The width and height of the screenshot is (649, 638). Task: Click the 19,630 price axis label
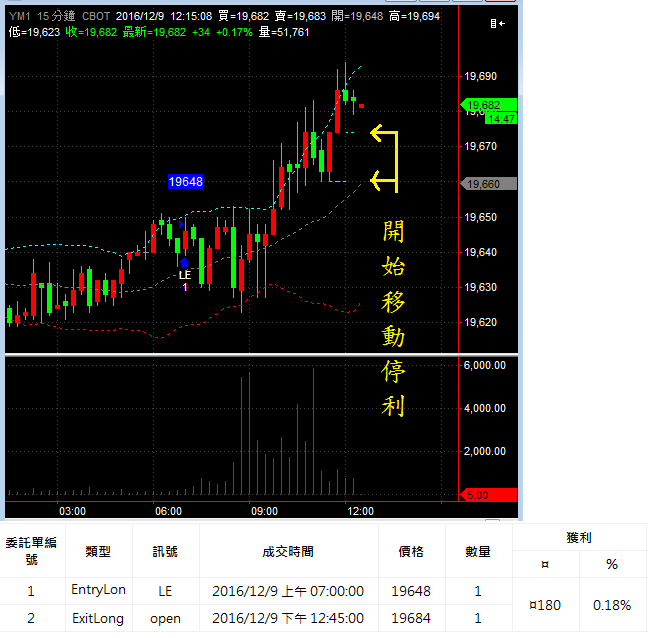[x=481, y=287]
